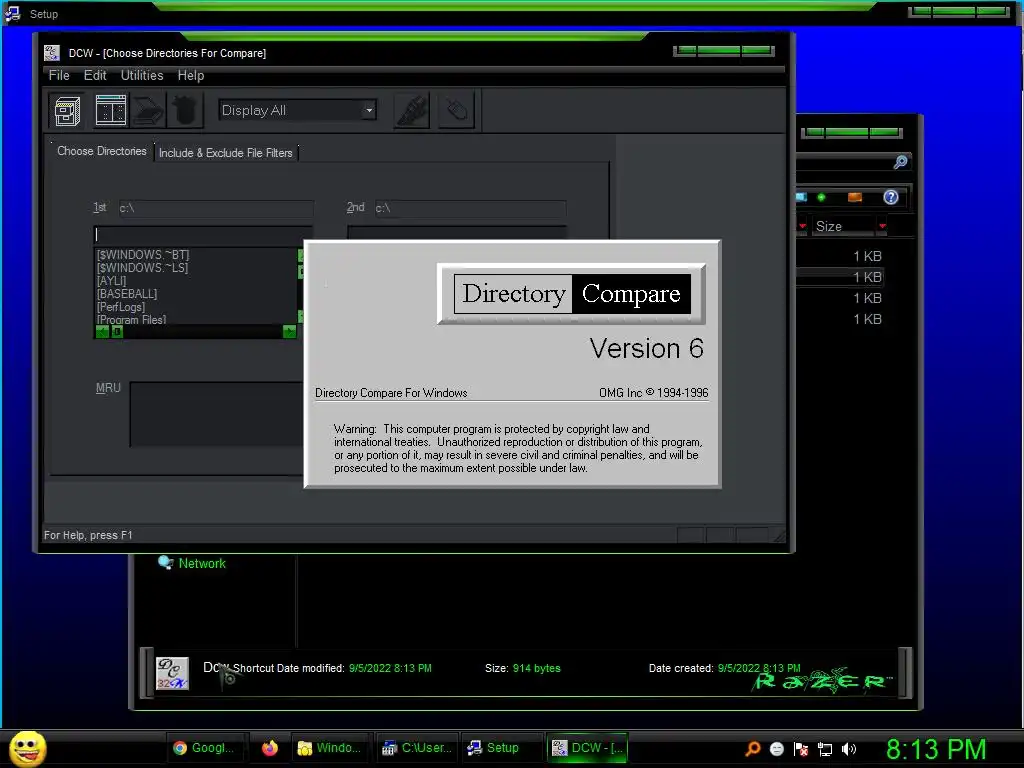Screen dimensions: 1024x768
Task: Open the File menu
Action: tap(59, 76)
